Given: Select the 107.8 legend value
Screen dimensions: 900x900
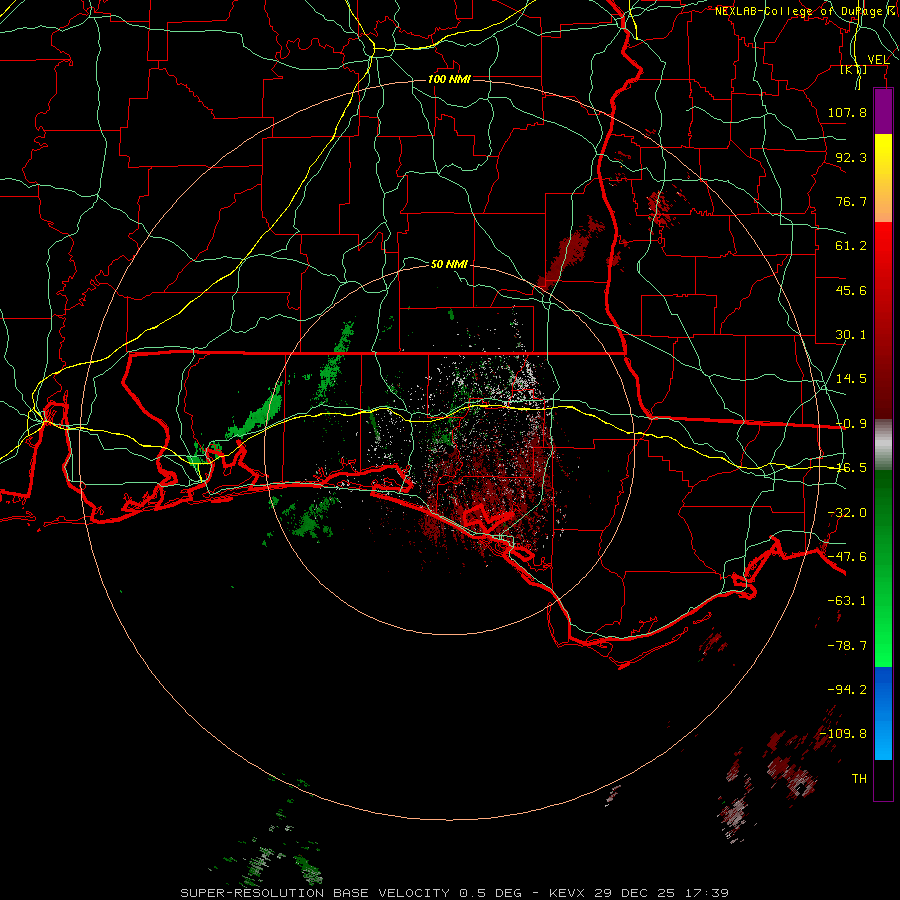Looking at the screenshot, I should [847, 112].
